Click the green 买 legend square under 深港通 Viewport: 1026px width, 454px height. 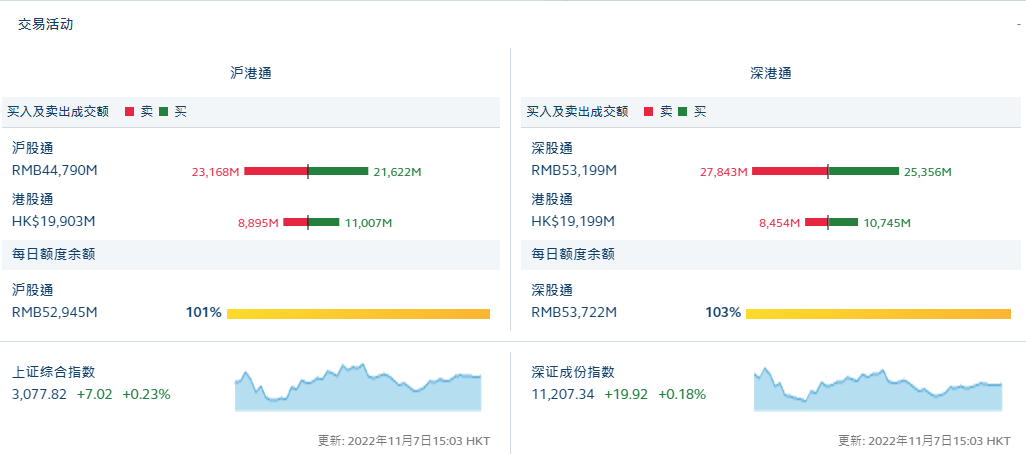[683, 112]
